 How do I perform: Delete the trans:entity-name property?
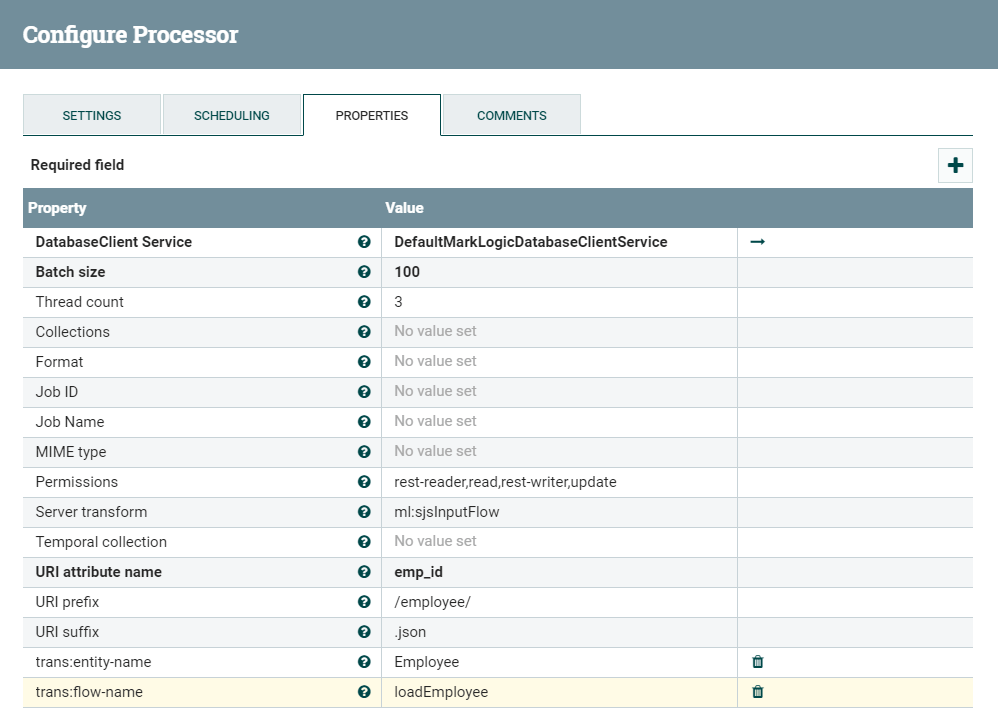point(757,661)
